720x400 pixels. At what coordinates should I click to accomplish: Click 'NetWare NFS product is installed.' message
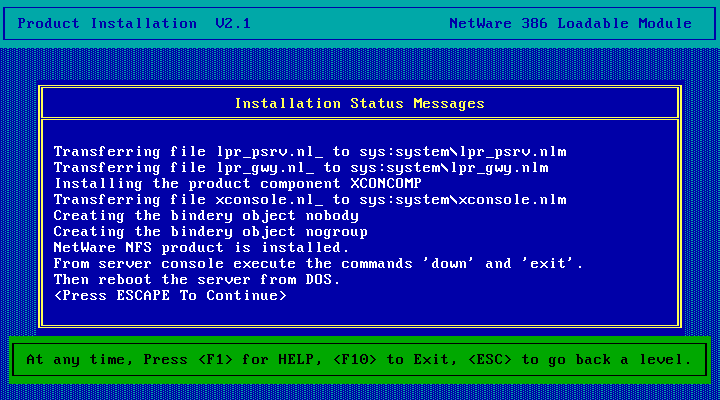pos(201,248)
